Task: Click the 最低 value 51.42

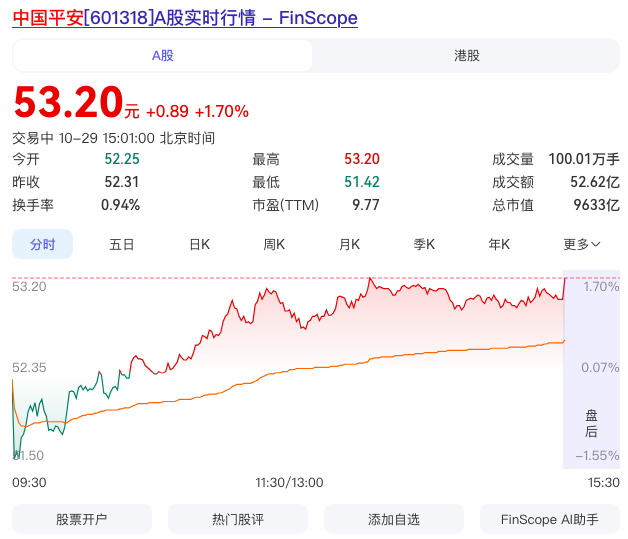Action: coord(362,182)
